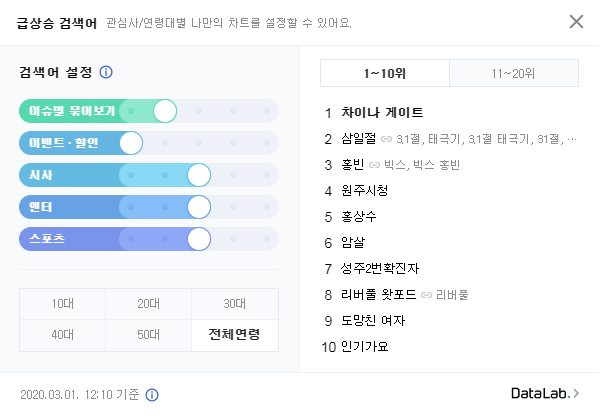The image size is (606, 416).
Task: Click the 엔터 slider handle
Action: tap(198, 207)
